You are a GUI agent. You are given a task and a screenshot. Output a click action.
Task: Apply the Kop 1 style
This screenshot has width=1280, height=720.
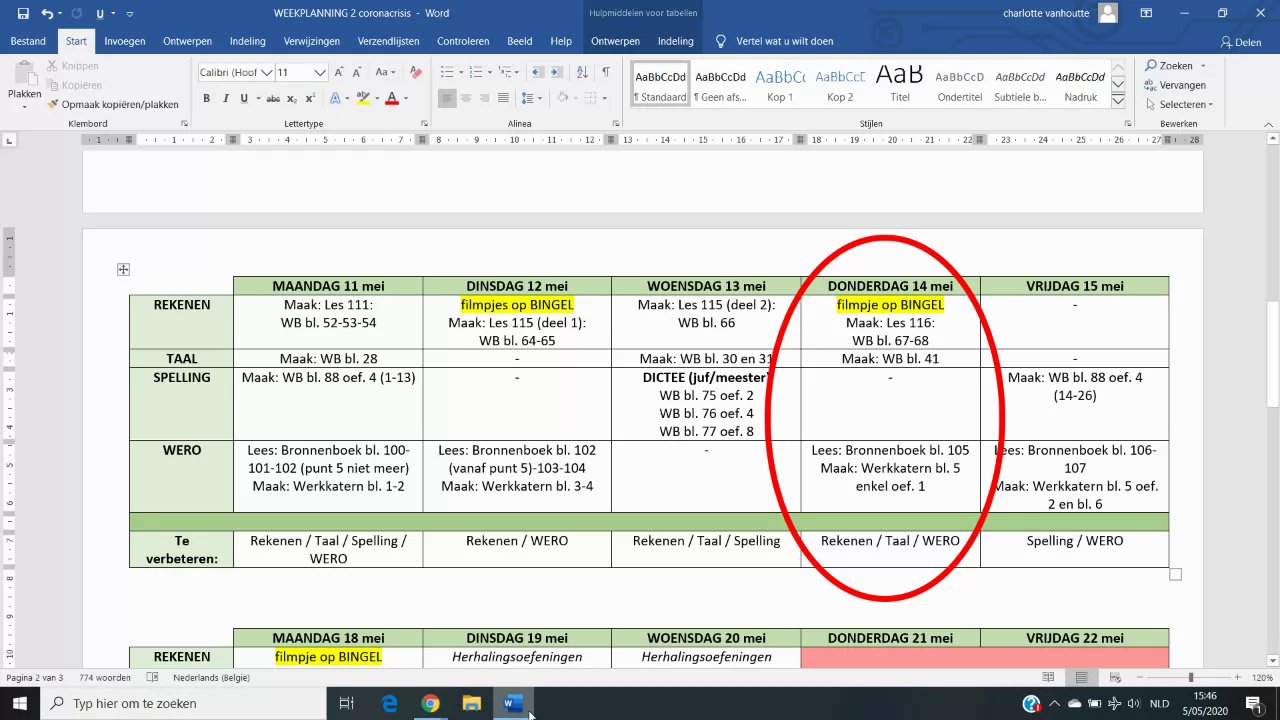[x=780, y=83]
